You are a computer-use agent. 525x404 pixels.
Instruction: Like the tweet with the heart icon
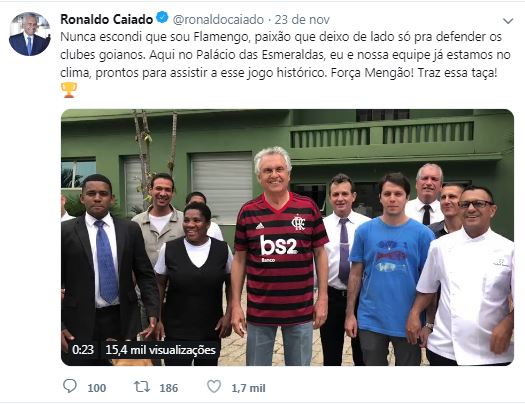[x=214, y=387]
